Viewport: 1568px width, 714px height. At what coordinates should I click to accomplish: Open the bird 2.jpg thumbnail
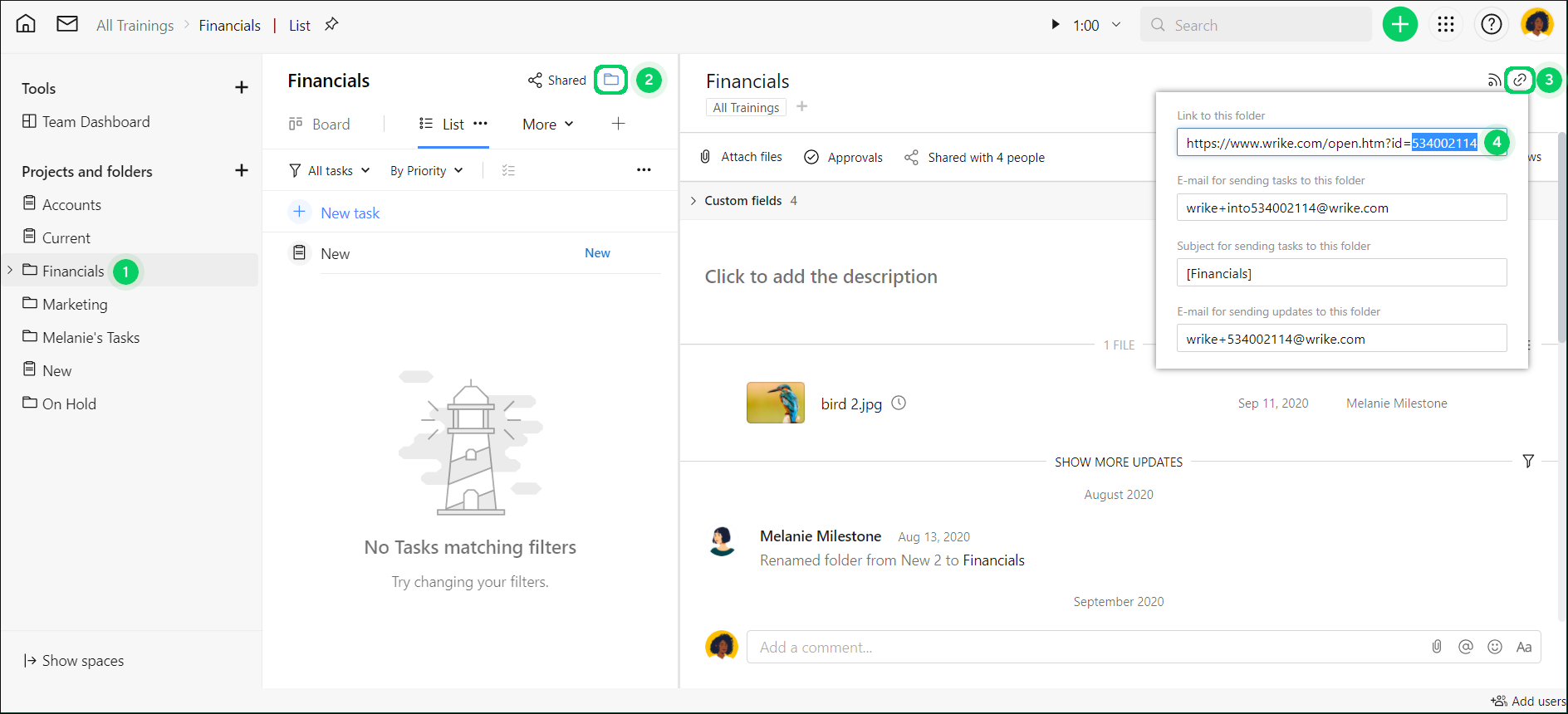pos(775,403)
